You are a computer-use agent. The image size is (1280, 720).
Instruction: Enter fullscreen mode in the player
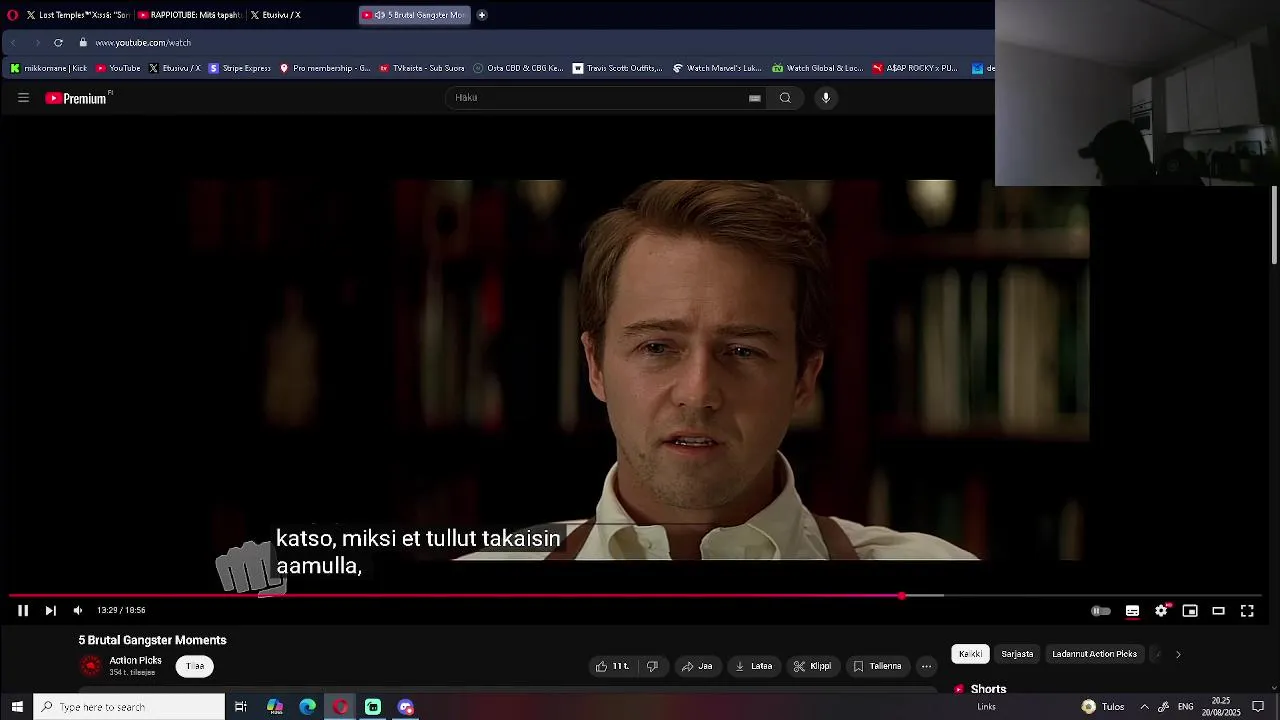pos(1247,611)
